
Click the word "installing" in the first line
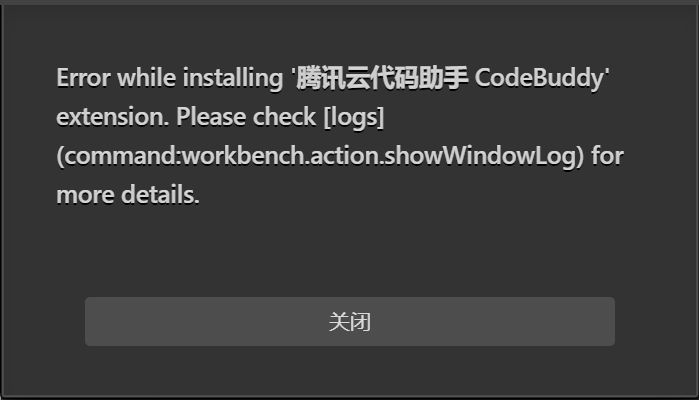233,78
